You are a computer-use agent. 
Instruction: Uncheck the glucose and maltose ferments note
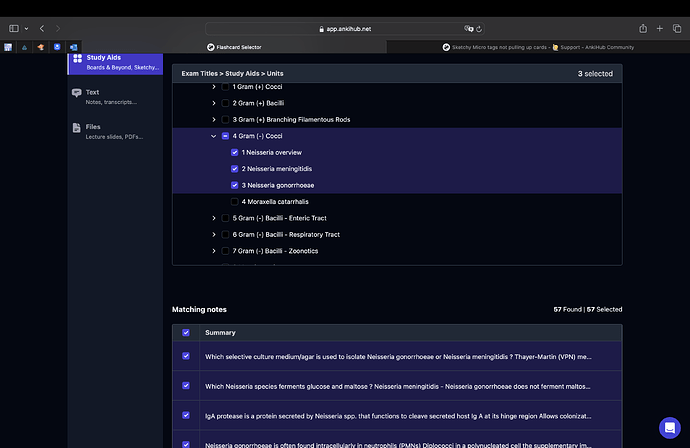coord(186,386)
